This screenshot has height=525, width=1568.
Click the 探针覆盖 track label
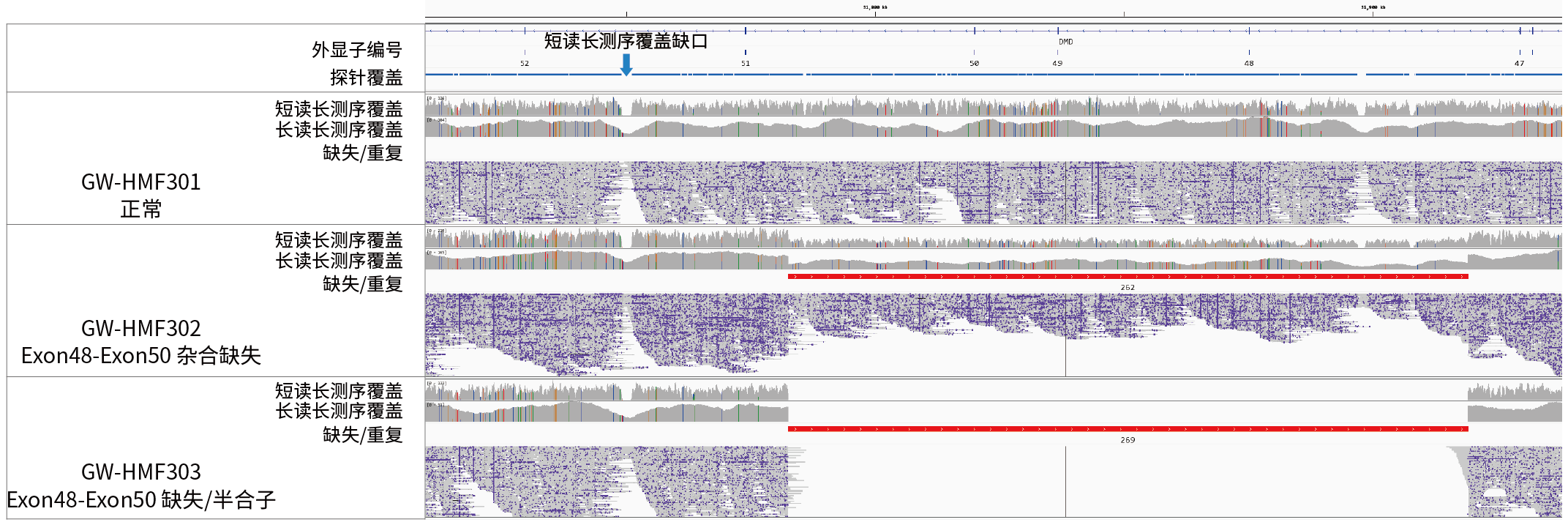click(366, 77)
